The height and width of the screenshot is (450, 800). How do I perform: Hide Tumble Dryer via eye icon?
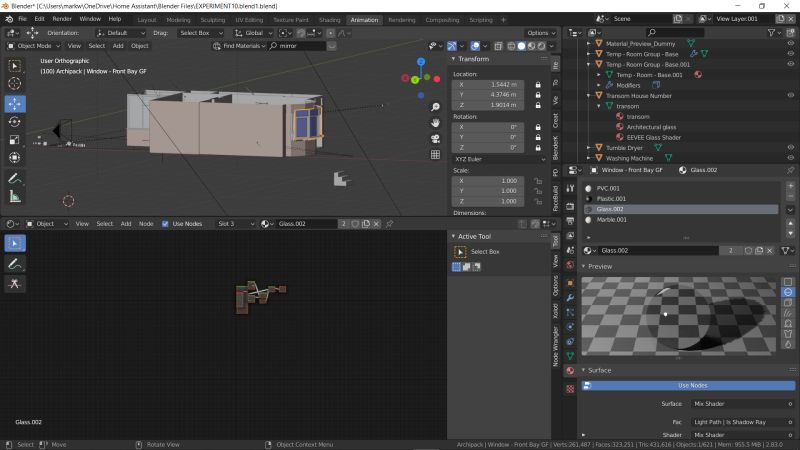click(791, 148)
